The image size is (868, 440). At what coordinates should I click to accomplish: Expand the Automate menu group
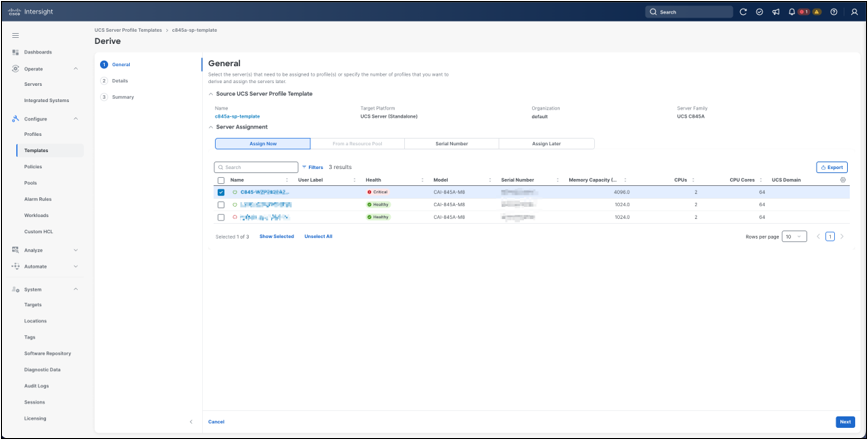tap(76, 266)
